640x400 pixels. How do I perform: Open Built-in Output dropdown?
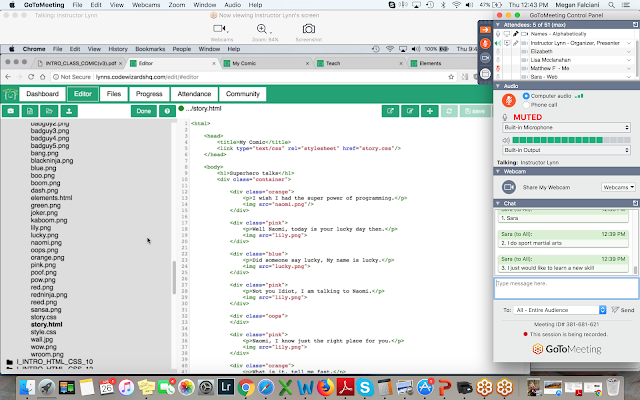pyautogui.click(x=566, y=150)
